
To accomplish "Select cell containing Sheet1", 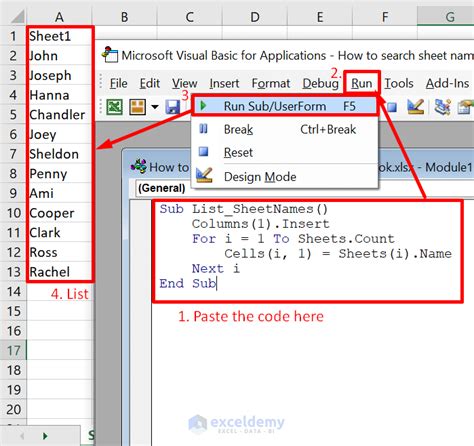I will coord(59,36).
